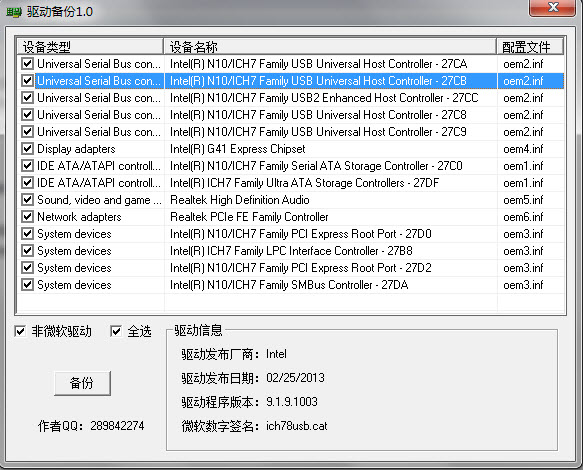Toggle LPC Interface Controller 27B8 checkbox
Screen dimensions: 583x470
(x=27, y=251)
